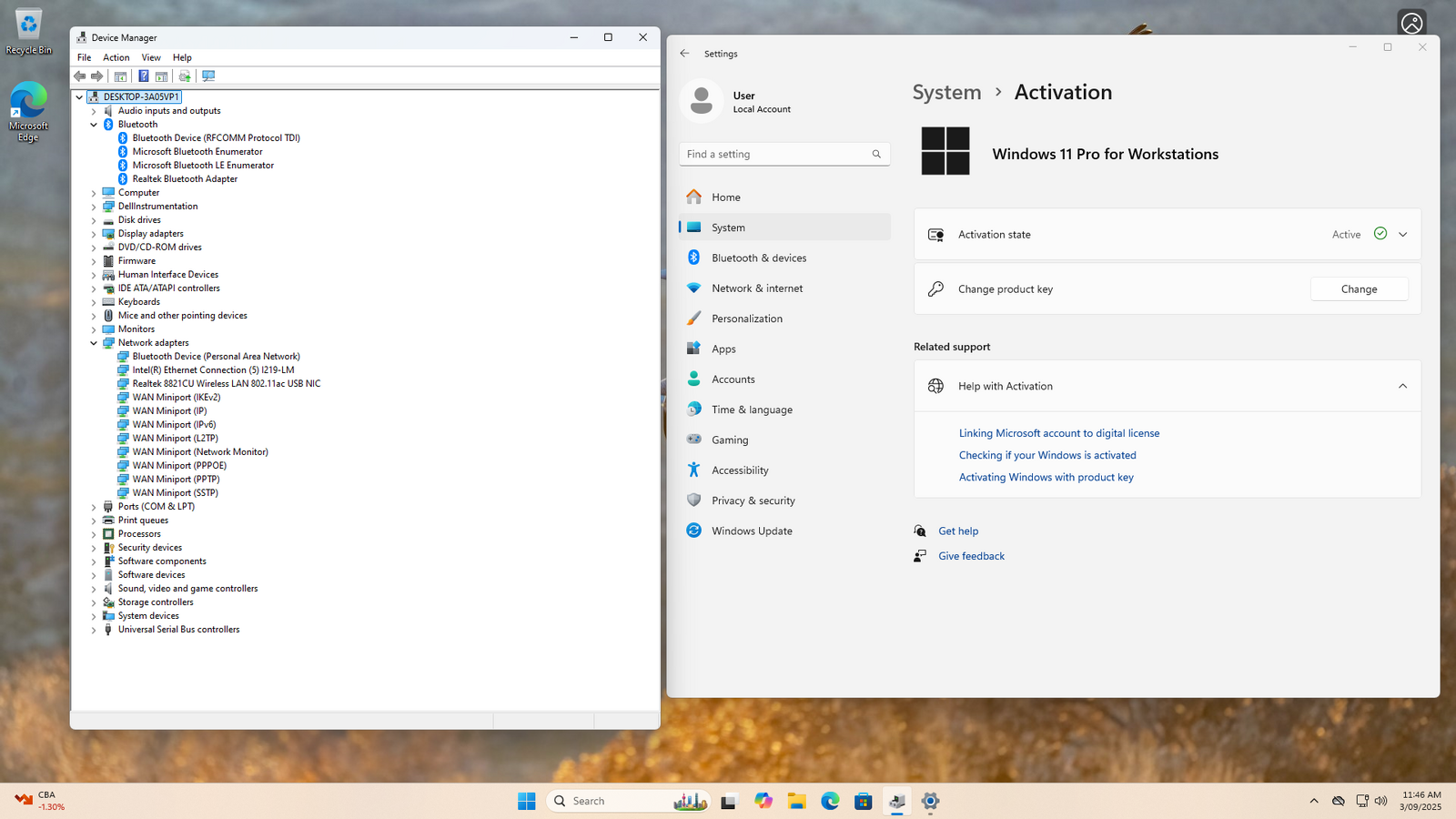This screenshot has width=1456, height=819.
Task: Expand Audio inputs and outputs node
Action: (94, 111)
